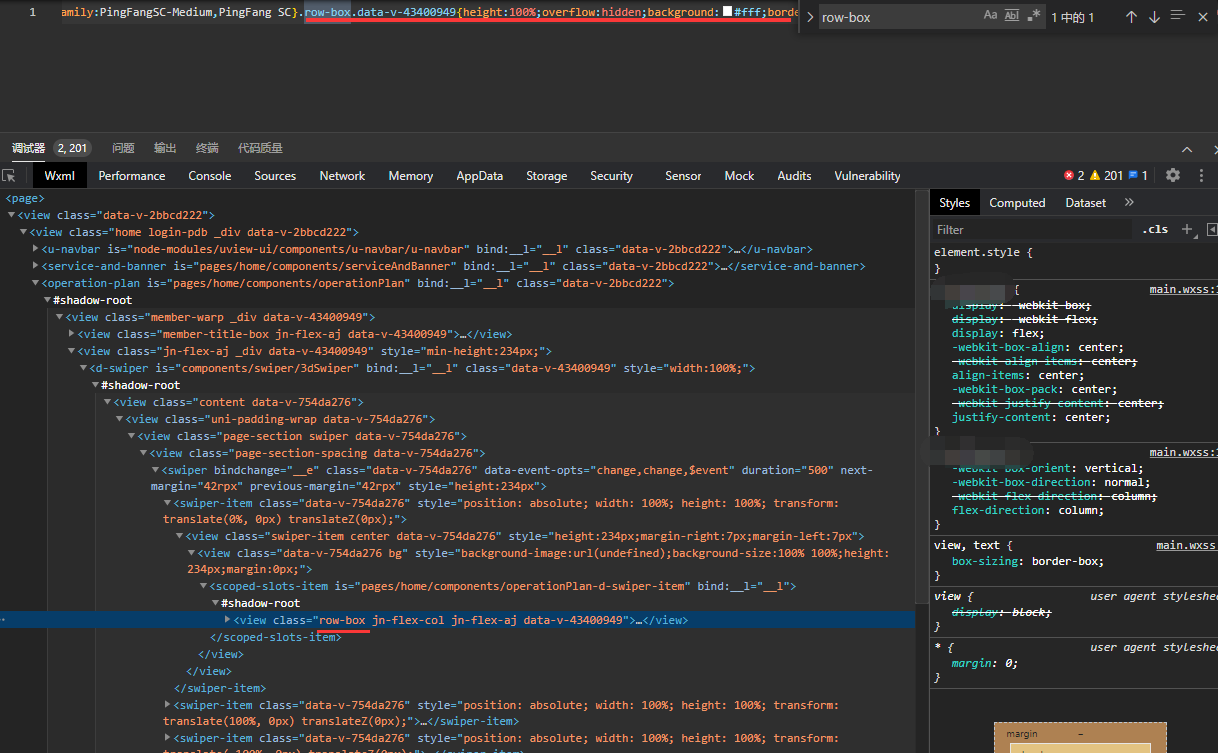Image resolution: width=1218 pixels, height=753 pixels.
Task: Go to next search match arrow
Action: click(x=1154, y=17)
